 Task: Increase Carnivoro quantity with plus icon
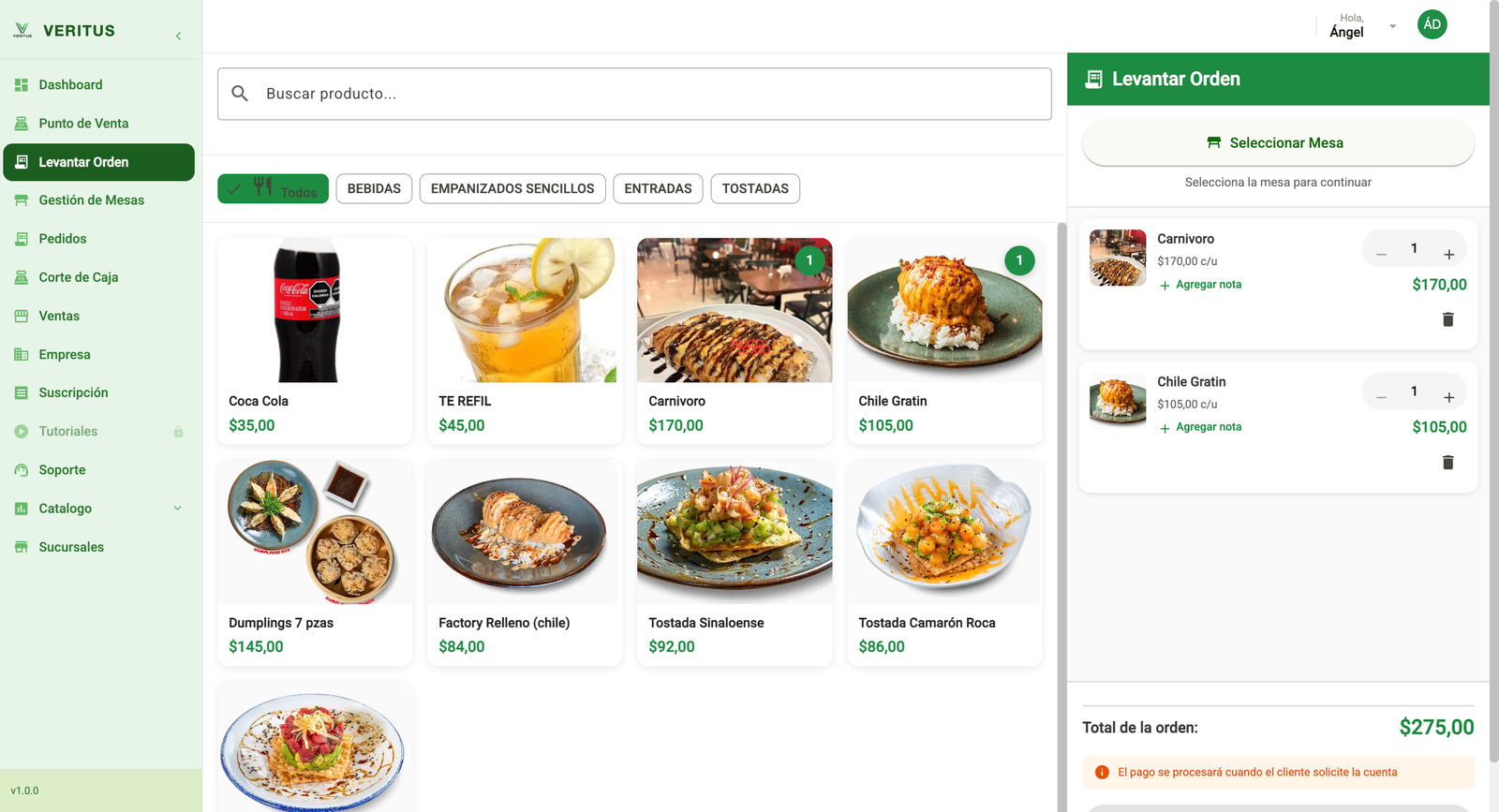click(x=1448, y=254)
